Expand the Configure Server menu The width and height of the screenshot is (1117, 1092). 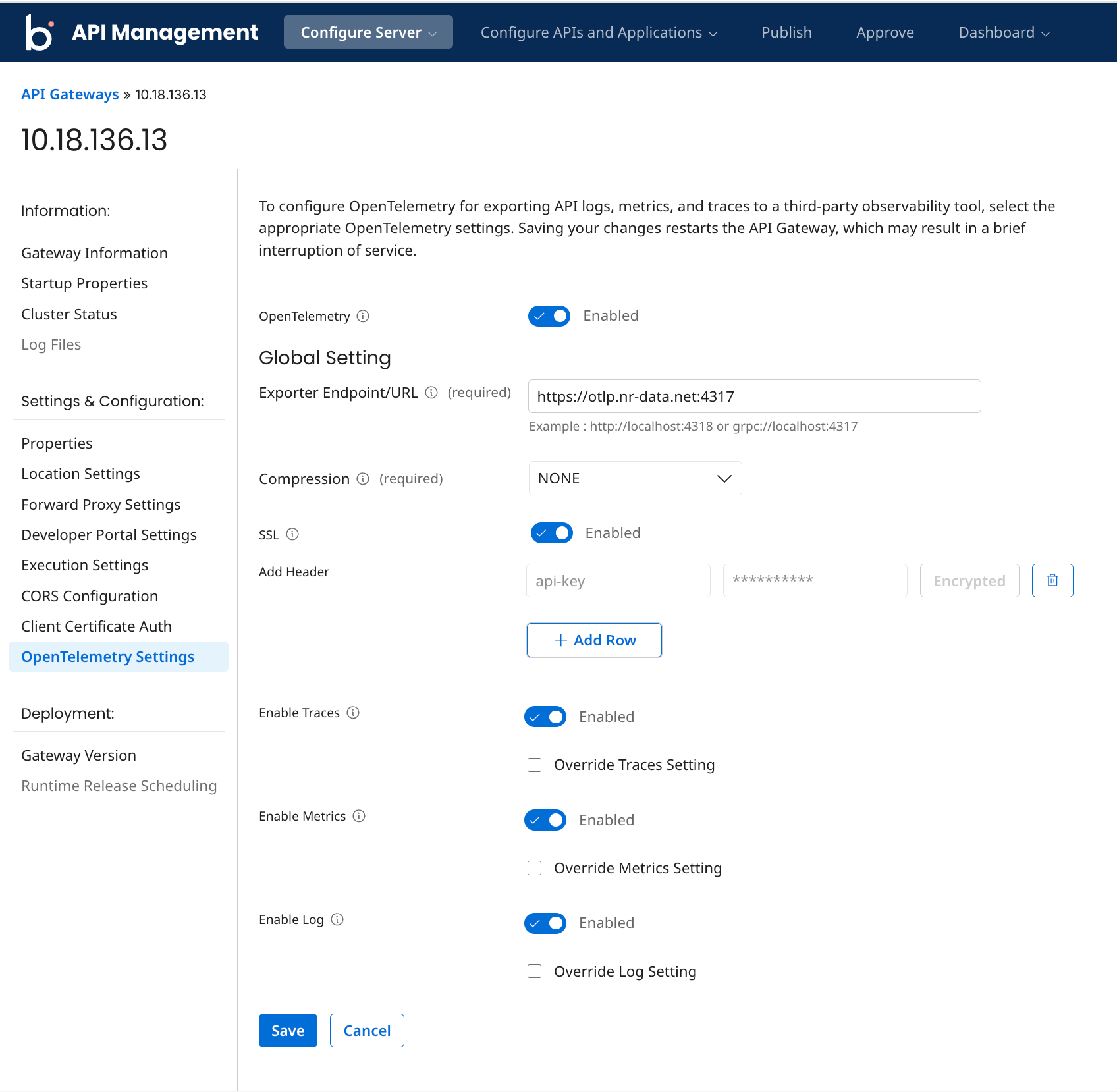(x=368, y=32)
